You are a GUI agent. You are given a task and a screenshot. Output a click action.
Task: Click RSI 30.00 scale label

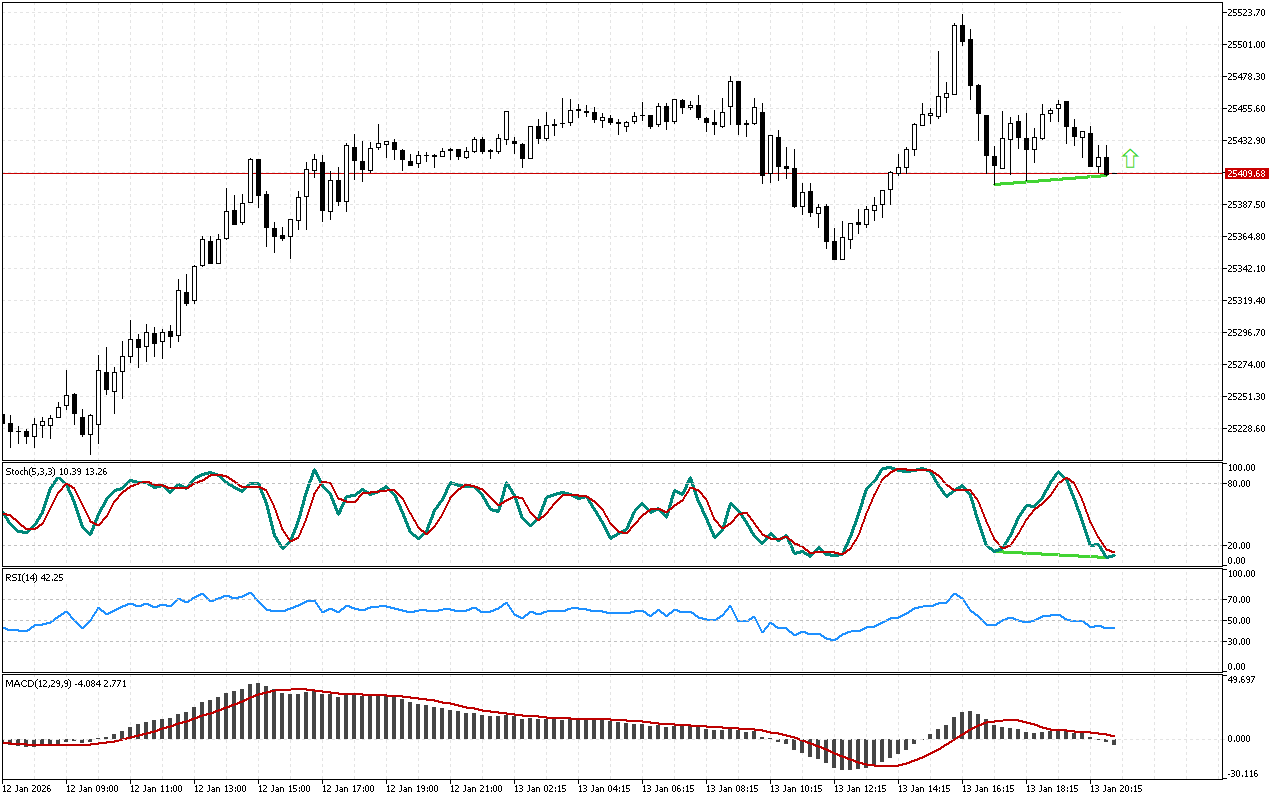1240,642
